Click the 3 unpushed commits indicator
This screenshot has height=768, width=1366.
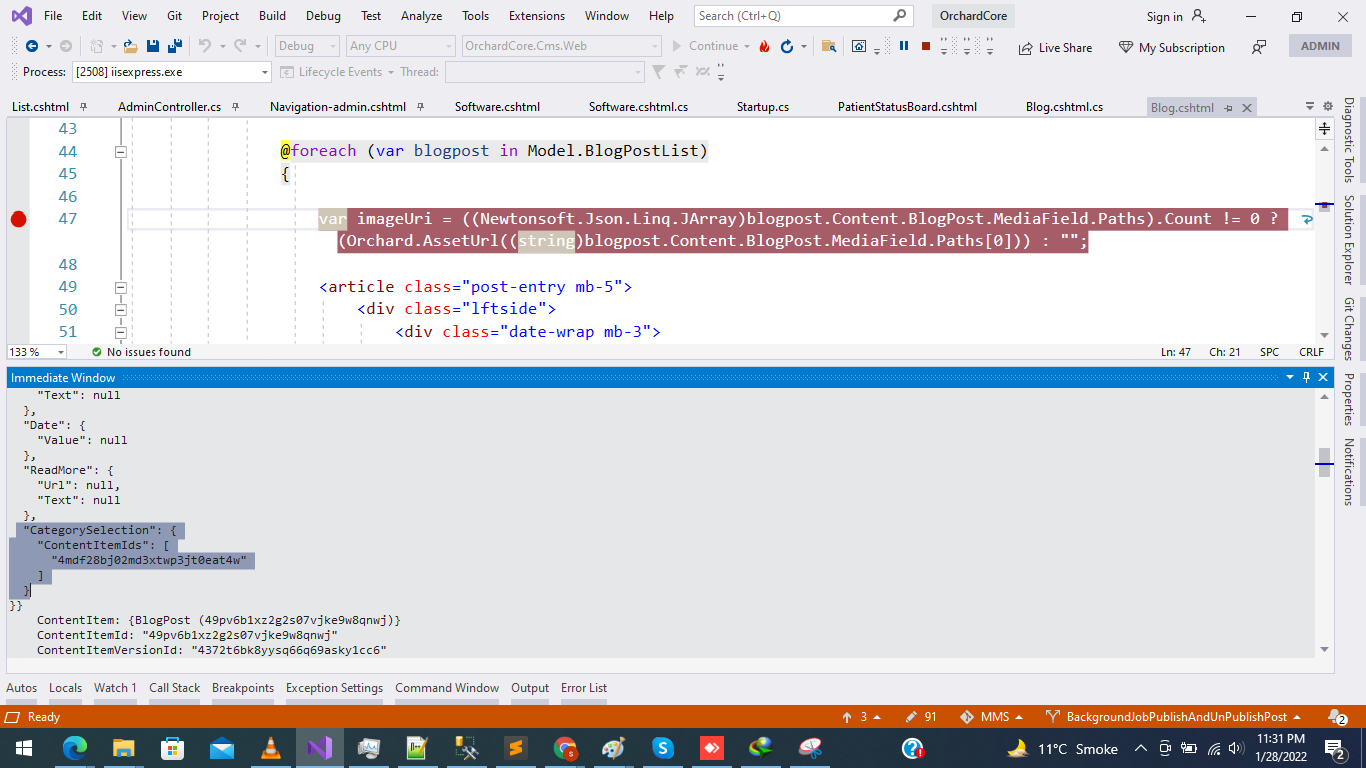click(862, 717)
